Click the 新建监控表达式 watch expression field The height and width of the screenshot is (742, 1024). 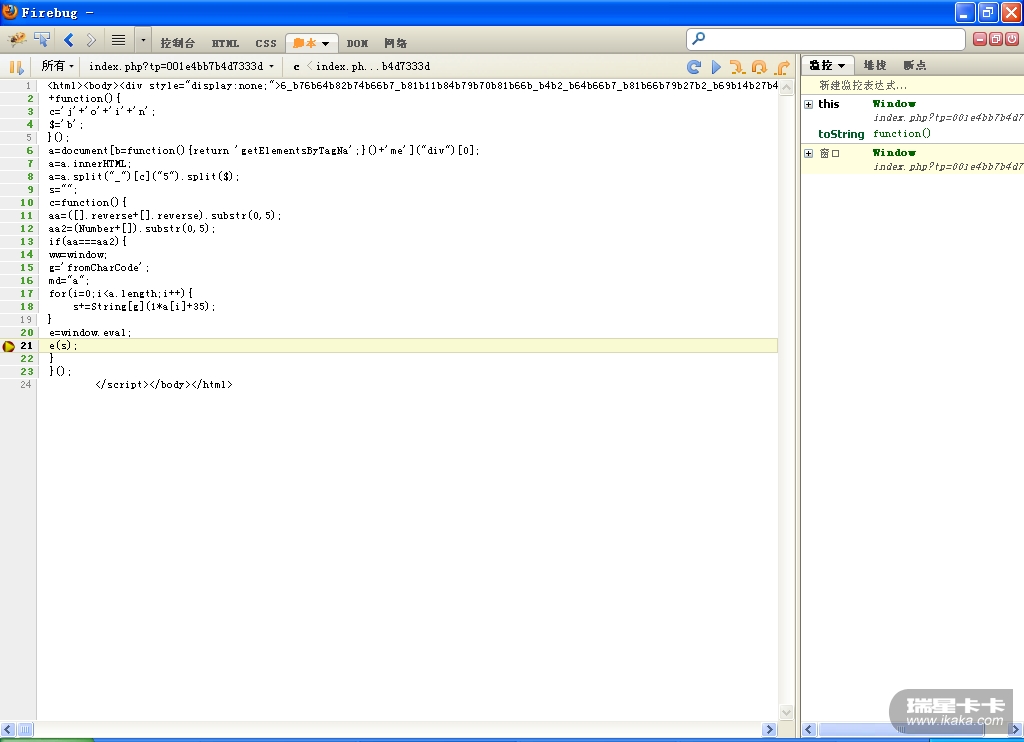tap(863, 85)
